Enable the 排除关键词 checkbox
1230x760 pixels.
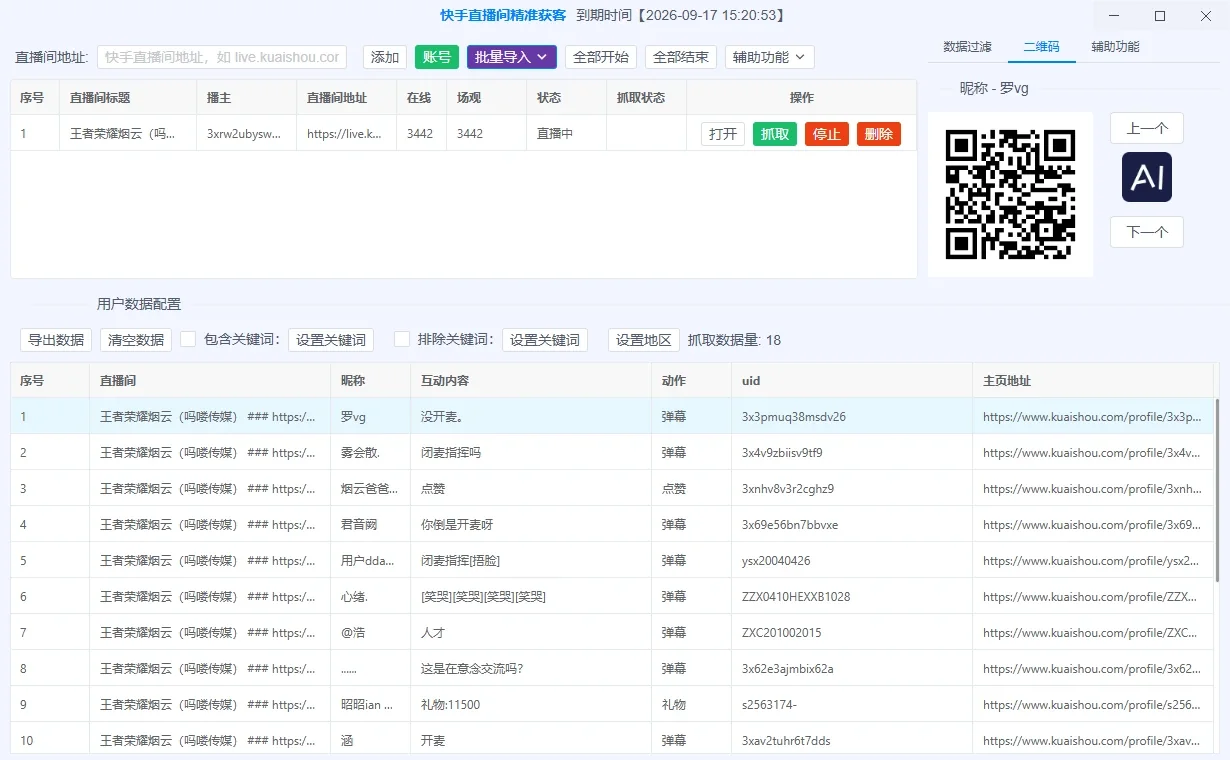point(402,339)
